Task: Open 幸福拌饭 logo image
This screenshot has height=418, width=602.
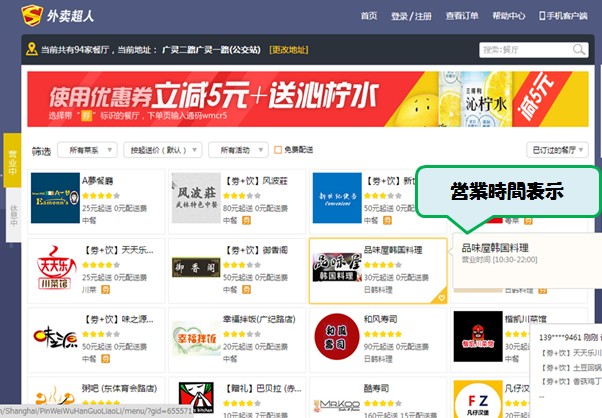Action: pyautogui.click(x=196, y=338)
